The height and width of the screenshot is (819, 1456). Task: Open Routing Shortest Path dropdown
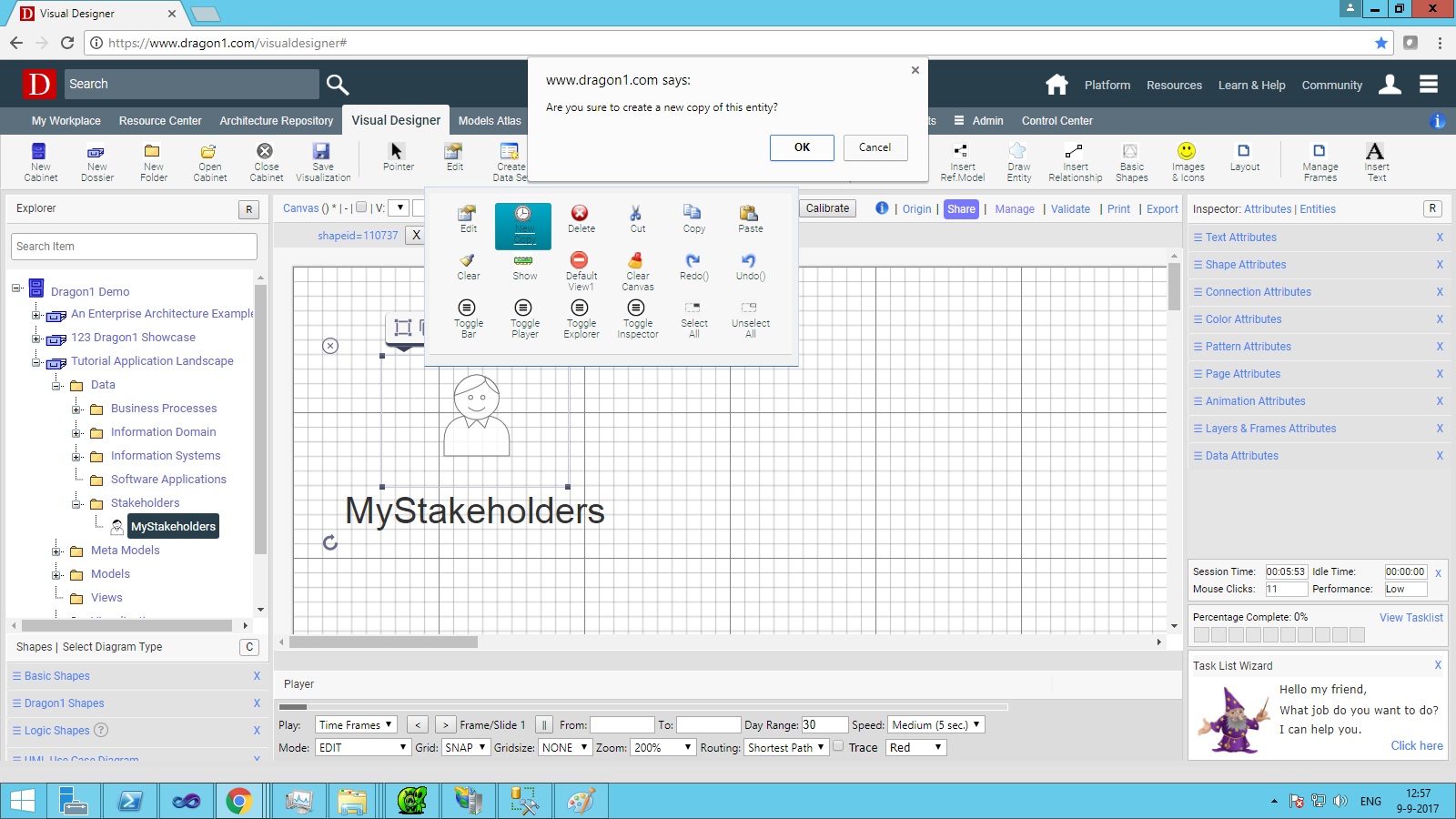786,747
